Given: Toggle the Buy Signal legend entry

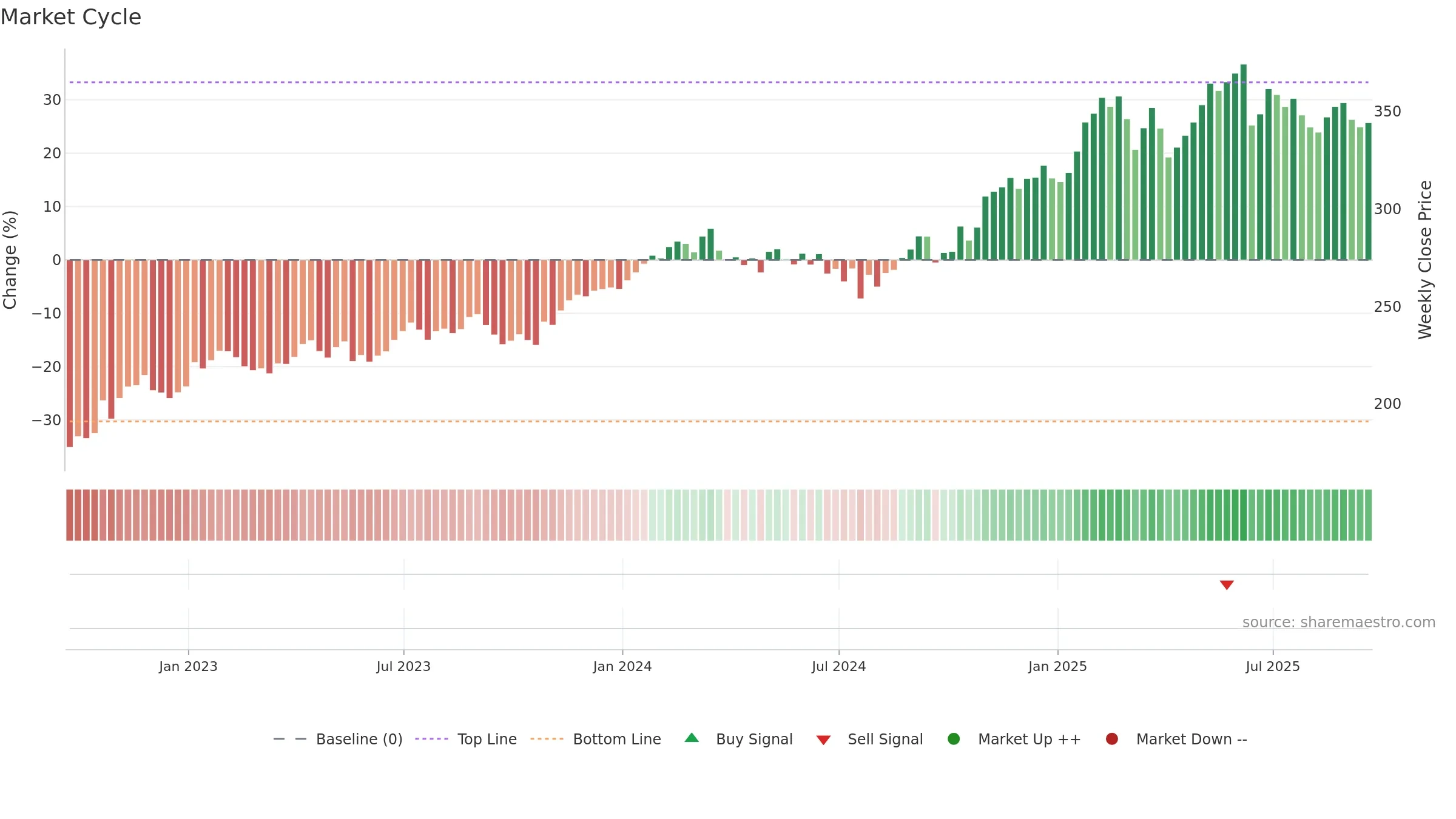Looking at the screenshot, I should point(738,739).
